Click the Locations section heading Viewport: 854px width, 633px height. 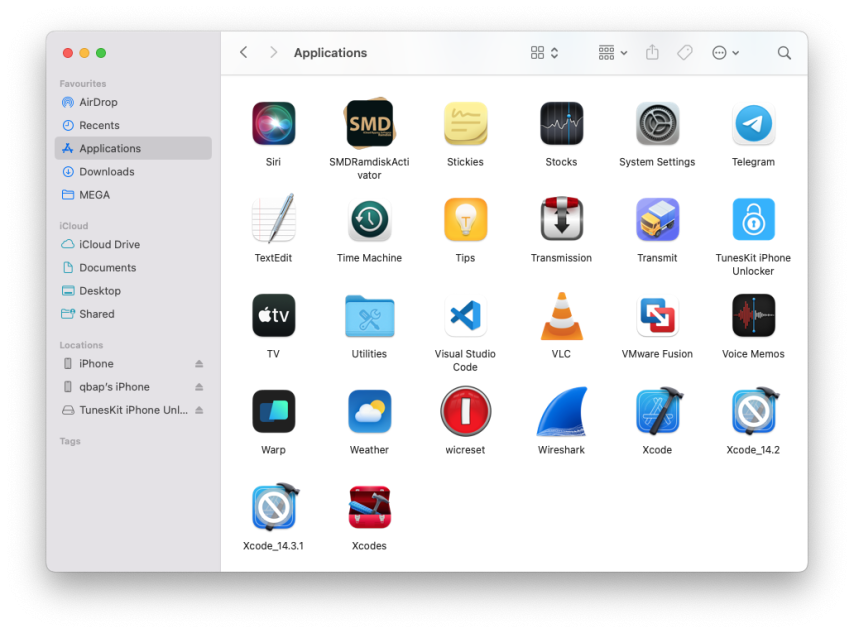point(81,345)
